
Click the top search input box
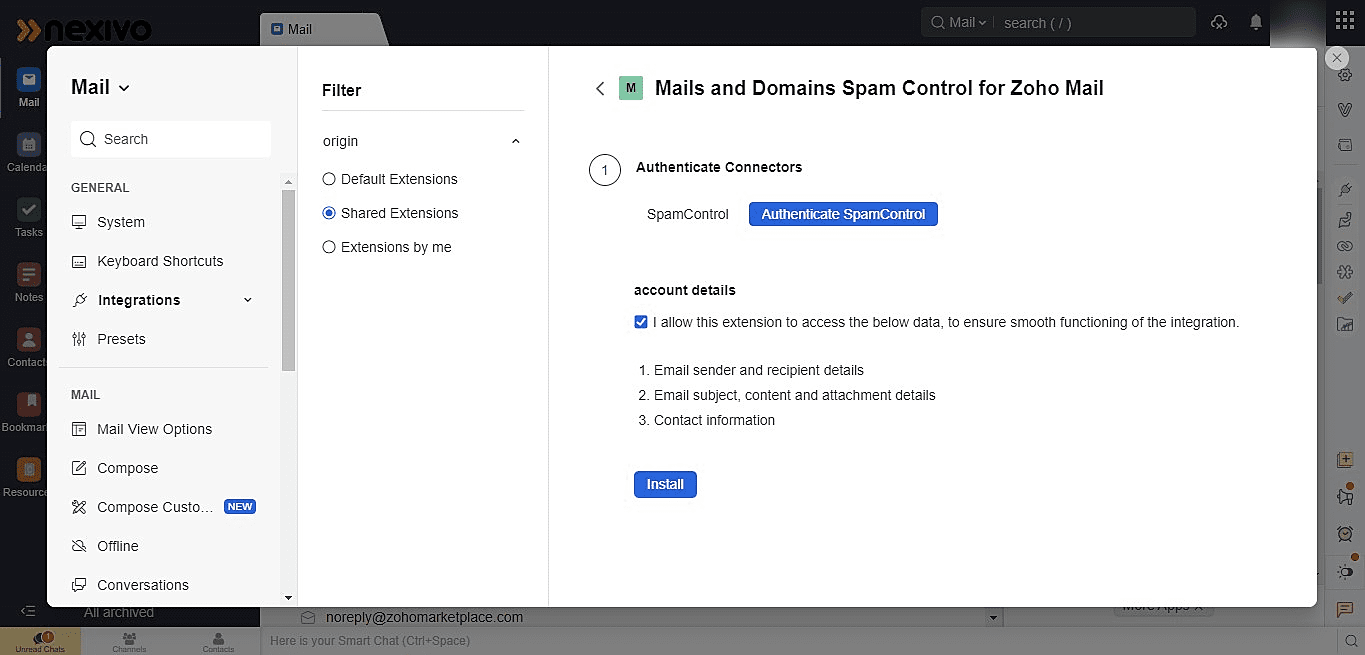tap(1094, 22)
